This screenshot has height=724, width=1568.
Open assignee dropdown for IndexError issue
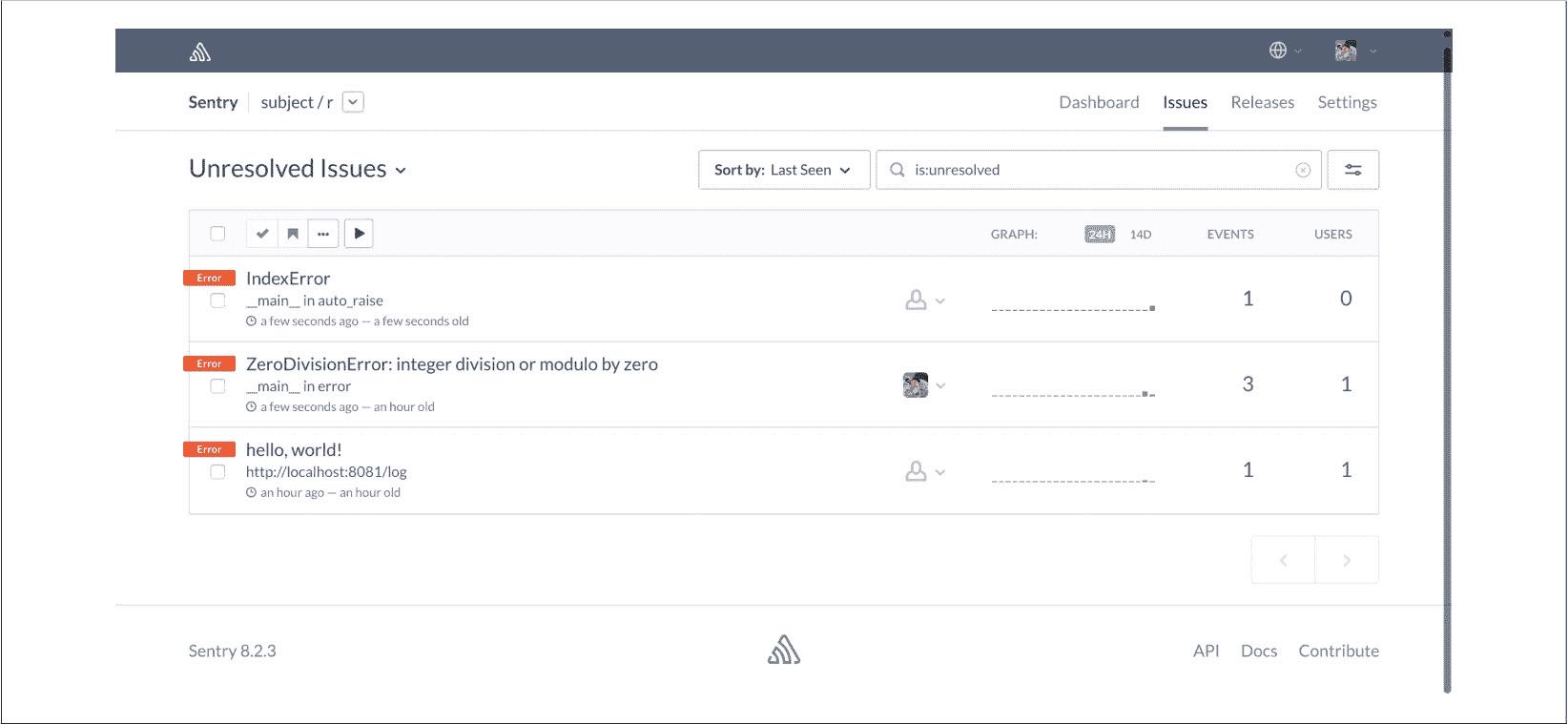pyautogui.click(x=924, y=300)
